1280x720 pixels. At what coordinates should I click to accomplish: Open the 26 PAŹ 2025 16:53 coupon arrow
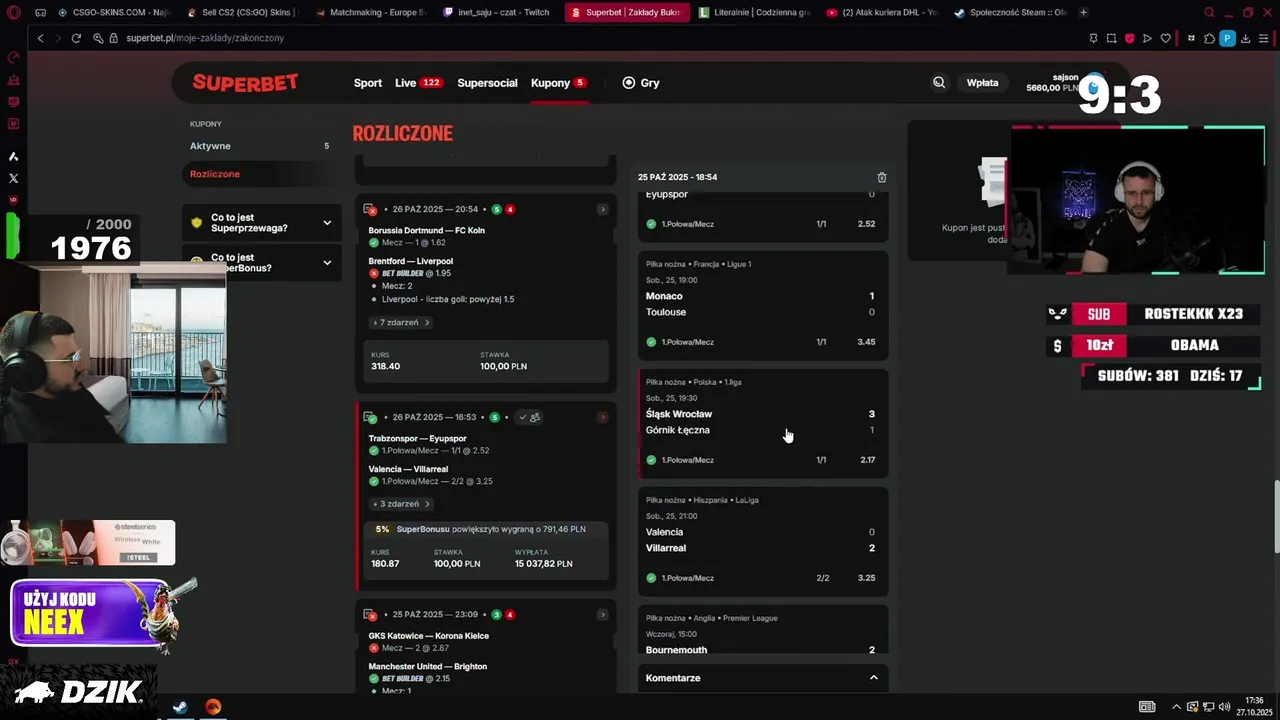(602, 417)
